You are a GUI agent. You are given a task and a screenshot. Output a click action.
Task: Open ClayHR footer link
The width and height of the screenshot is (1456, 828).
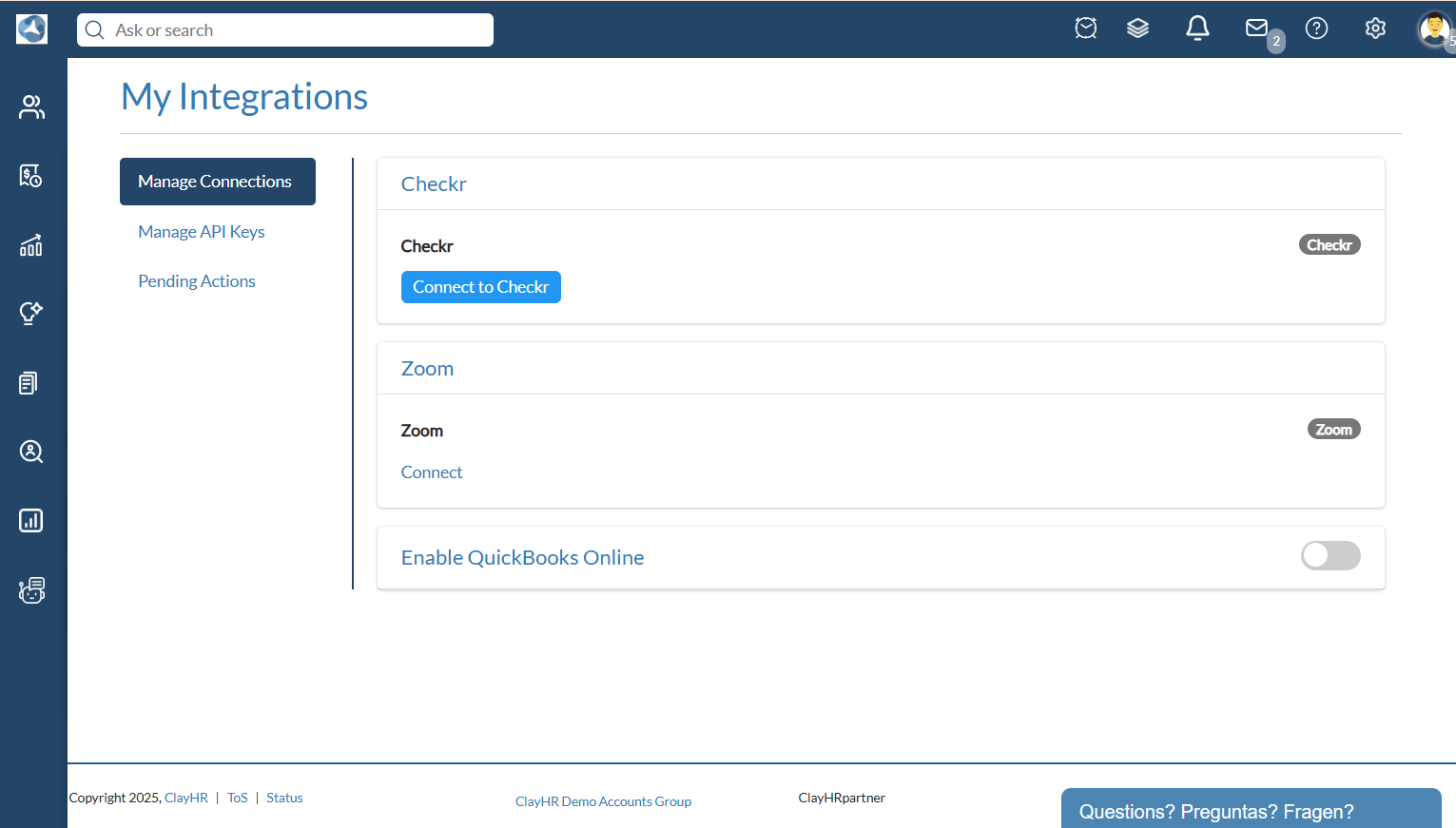(x=186, y=798)
